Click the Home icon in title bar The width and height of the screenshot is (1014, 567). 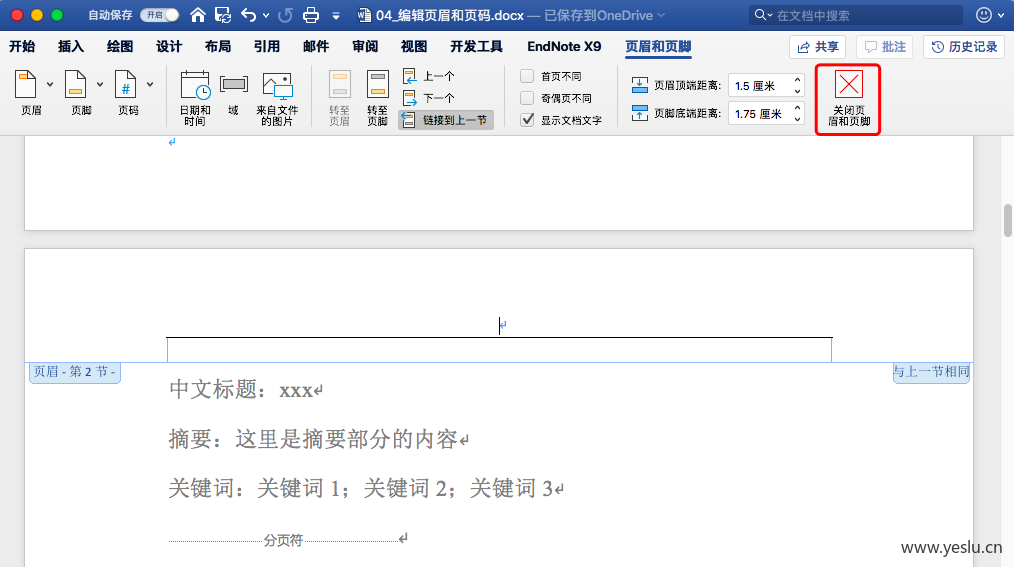198,15
